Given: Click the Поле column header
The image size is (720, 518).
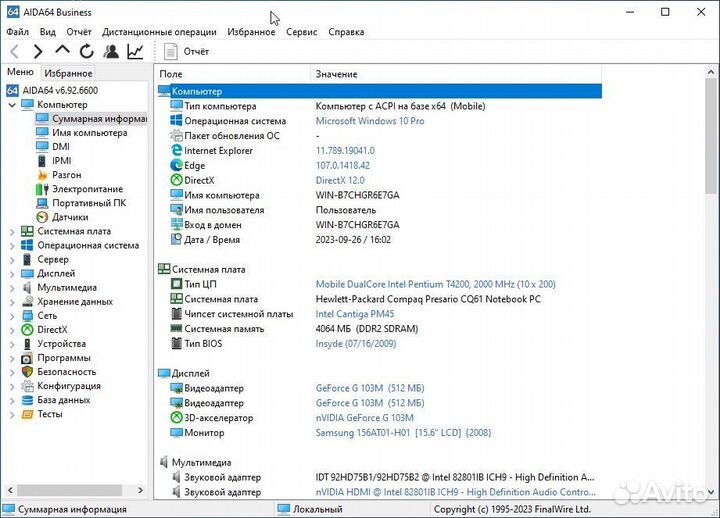Looking at the screenshot, I should (x=233, y=74).
